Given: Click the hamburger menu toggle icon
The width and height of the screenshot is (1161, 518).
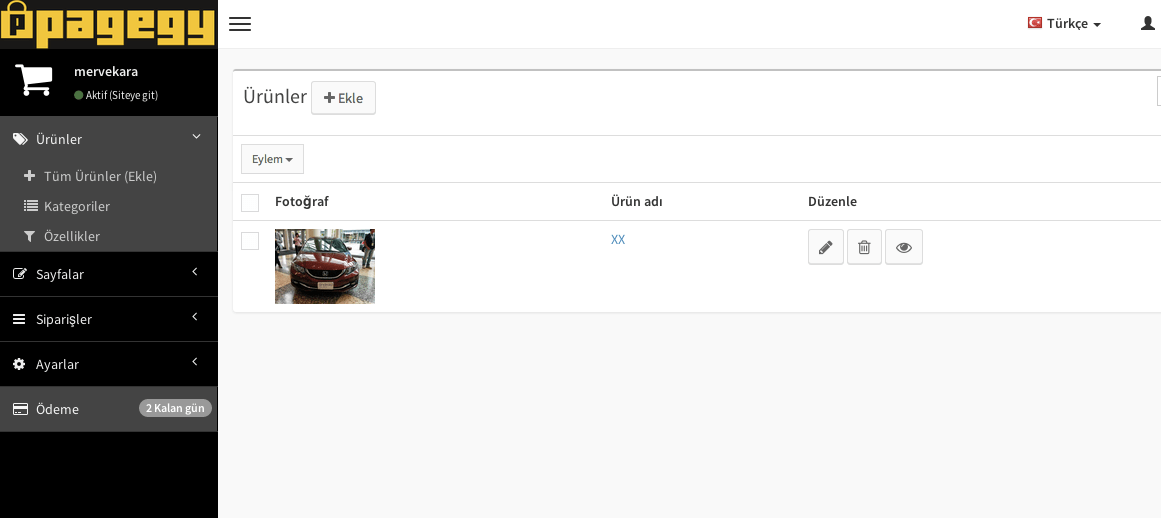Looking at the screenshot, I should click(240, 24).
